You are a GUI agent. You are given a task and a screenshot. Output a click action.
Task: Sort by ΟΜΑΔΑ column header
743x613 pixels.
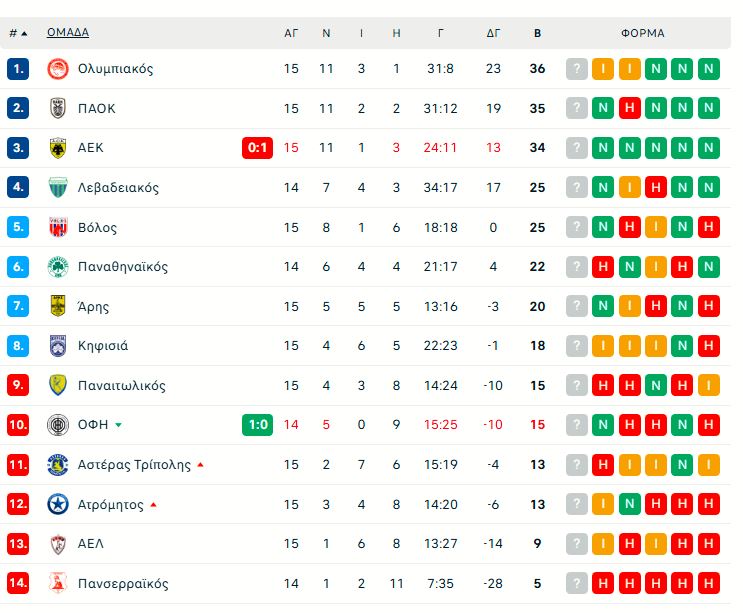[x=67, y=32]
